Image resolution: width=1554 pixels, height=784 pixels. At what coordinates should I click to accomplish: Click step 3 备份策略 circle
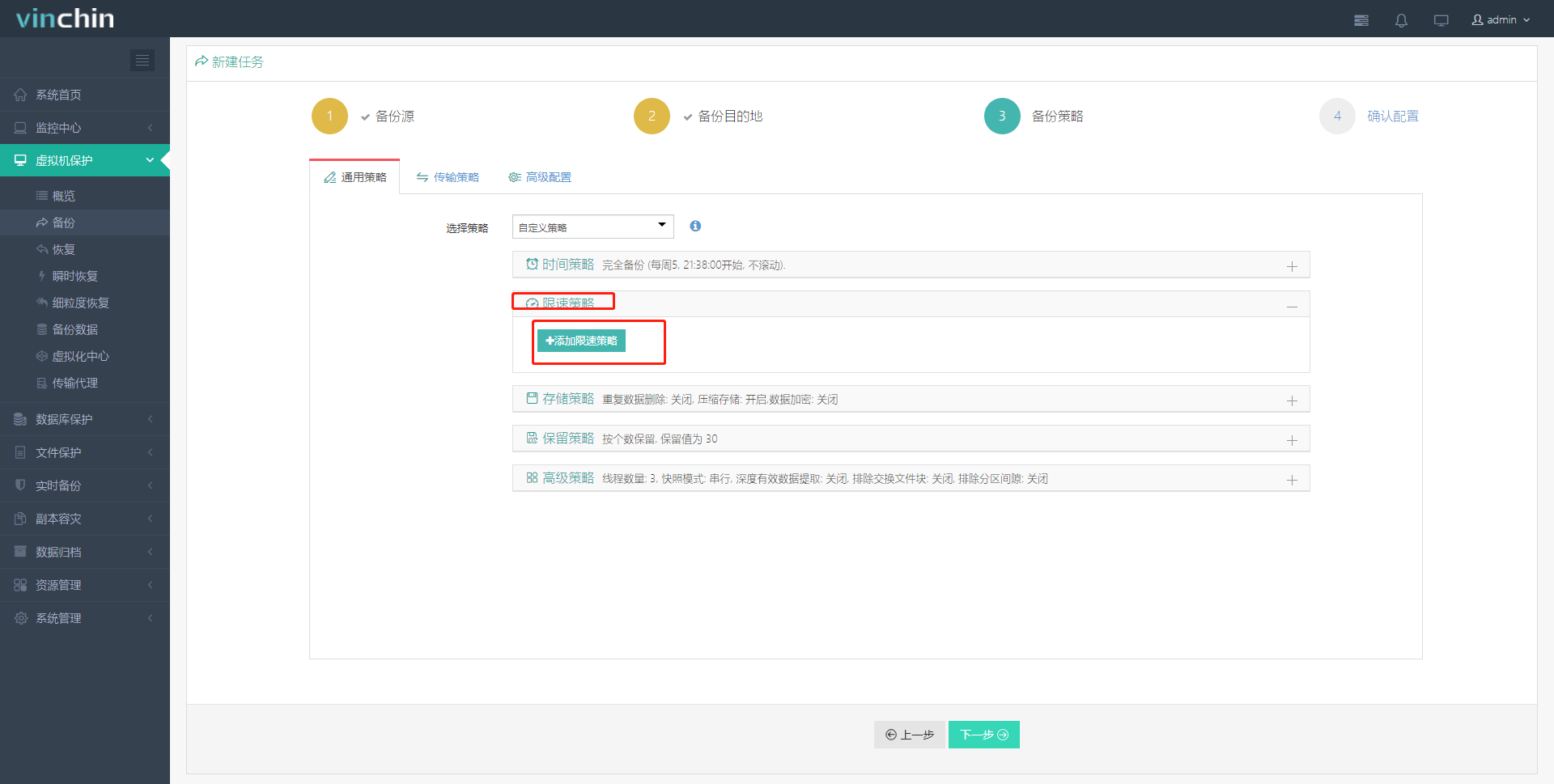[x=1002, y=116]
